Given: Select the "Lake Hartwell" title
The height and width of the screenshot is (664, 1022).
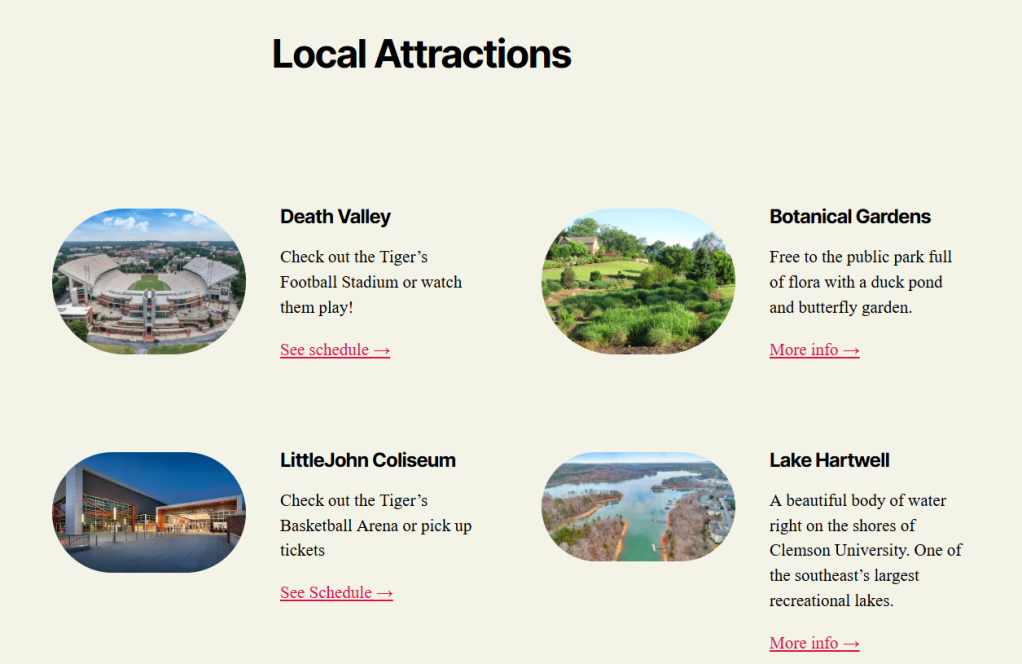Looking at the screenshot, I should pos(829,460).
